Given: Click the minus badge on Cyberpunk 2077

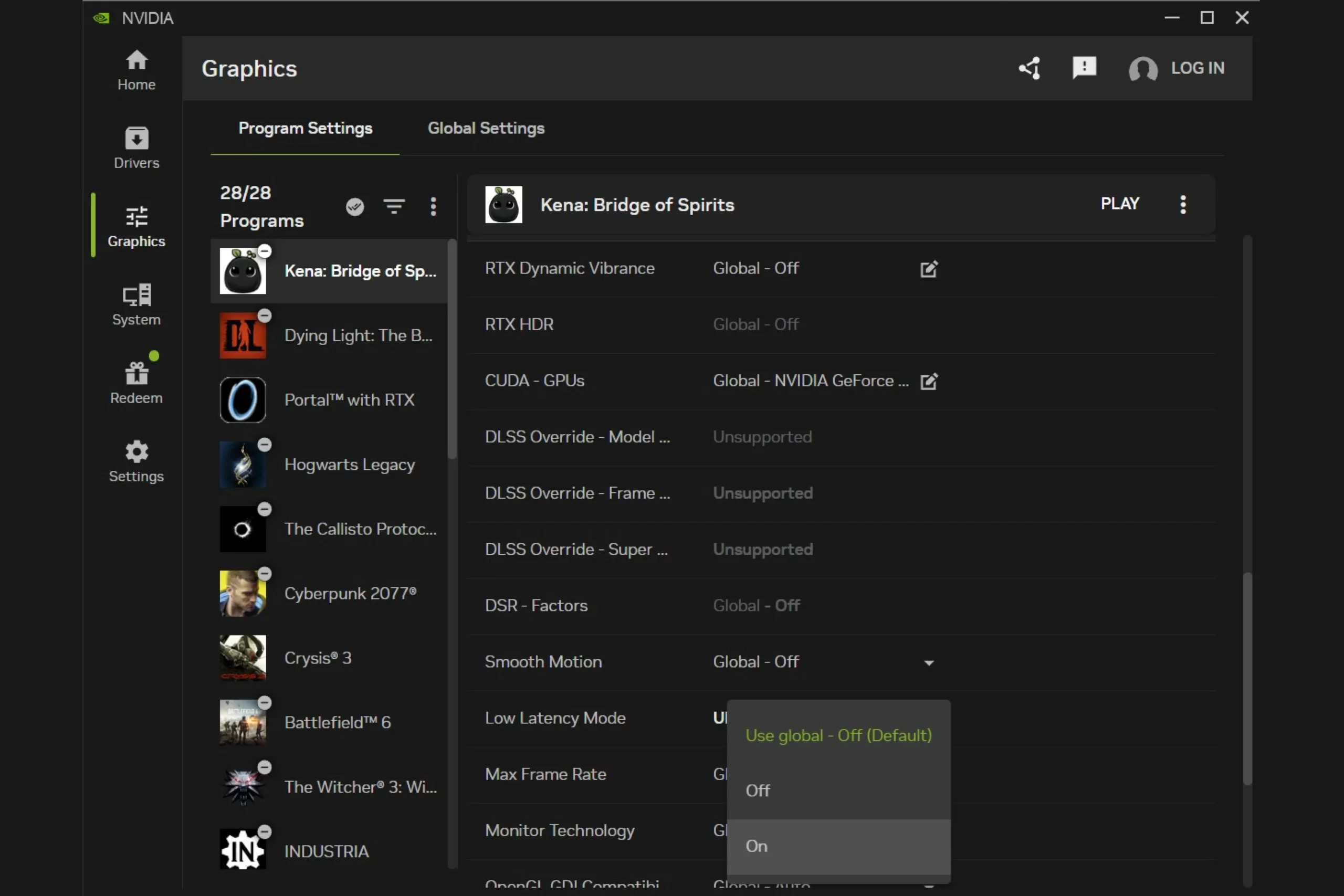Looking at the screenshot, I should coord(265,574).
